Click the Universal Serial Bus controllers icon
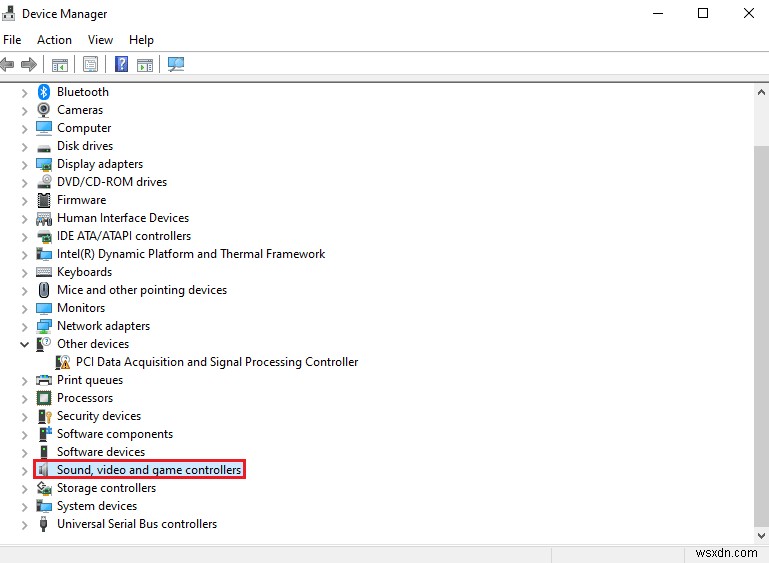 (x=44, y=524)
